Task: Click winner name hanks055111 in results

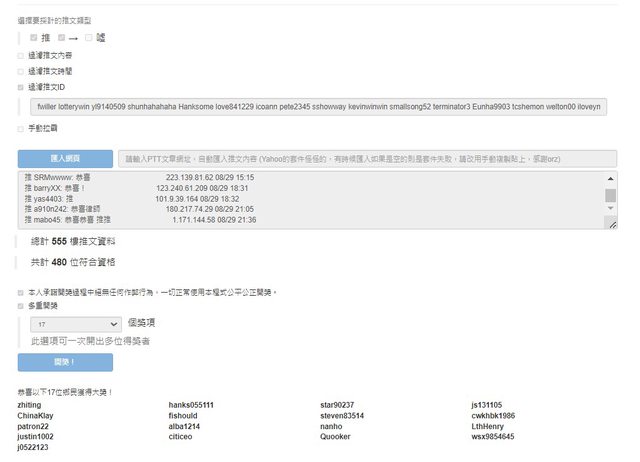Action: tap(191, 405)
